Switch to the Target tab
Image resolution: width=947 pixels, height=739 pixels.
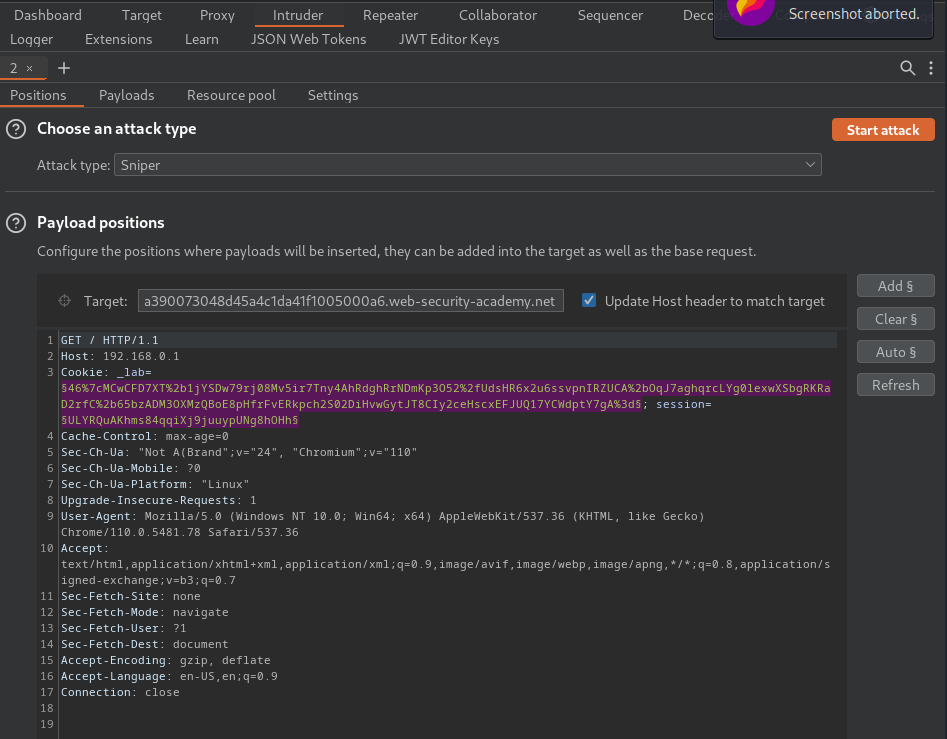[x=141, y=15]
